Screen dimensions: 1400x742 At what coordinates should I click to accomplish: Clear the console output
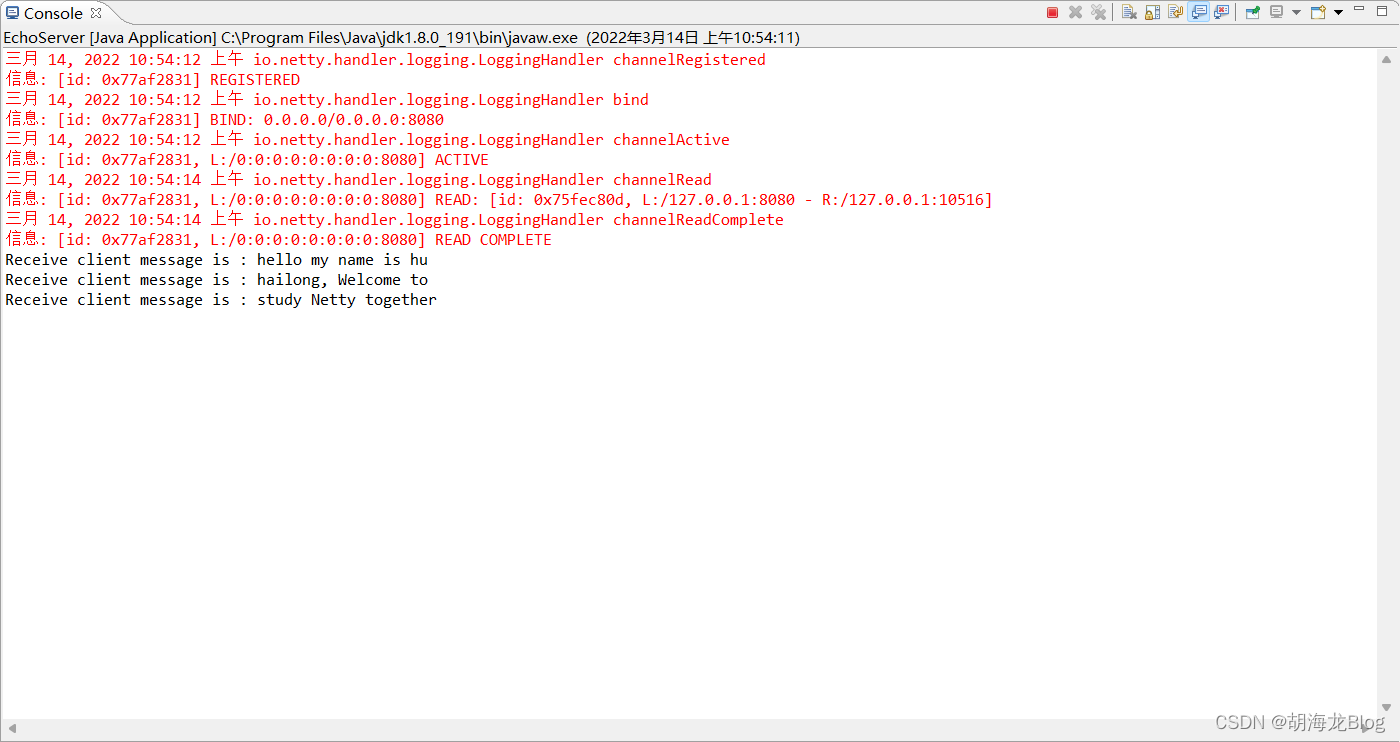click(1129, 12)
